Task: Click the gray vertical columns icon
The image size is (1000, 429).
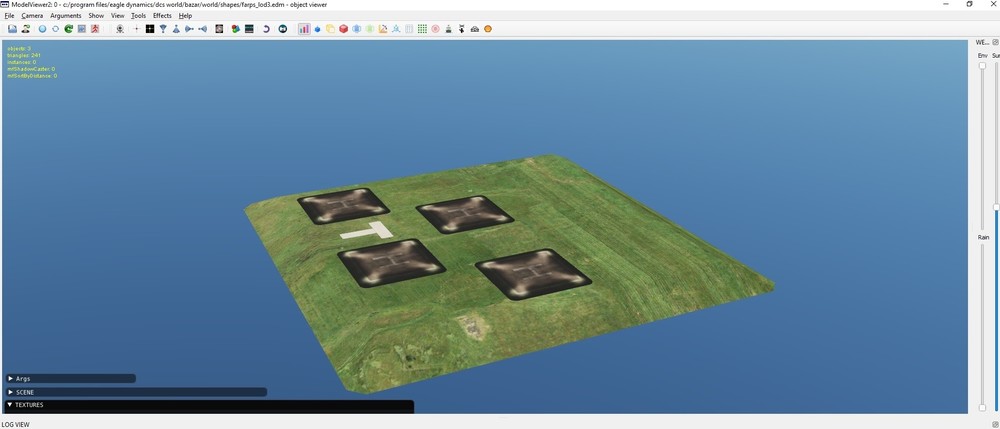Action: coord(409,29)
